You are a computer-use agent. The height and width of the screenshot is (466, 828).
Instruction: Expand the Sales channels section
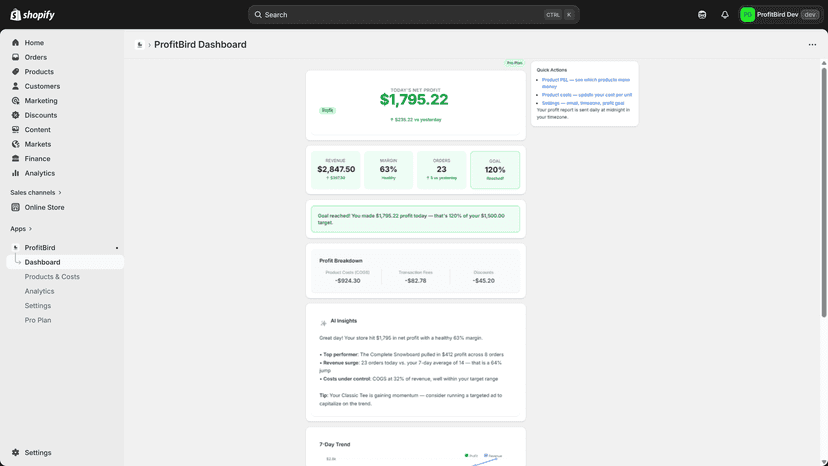click(x=35, y=192)
